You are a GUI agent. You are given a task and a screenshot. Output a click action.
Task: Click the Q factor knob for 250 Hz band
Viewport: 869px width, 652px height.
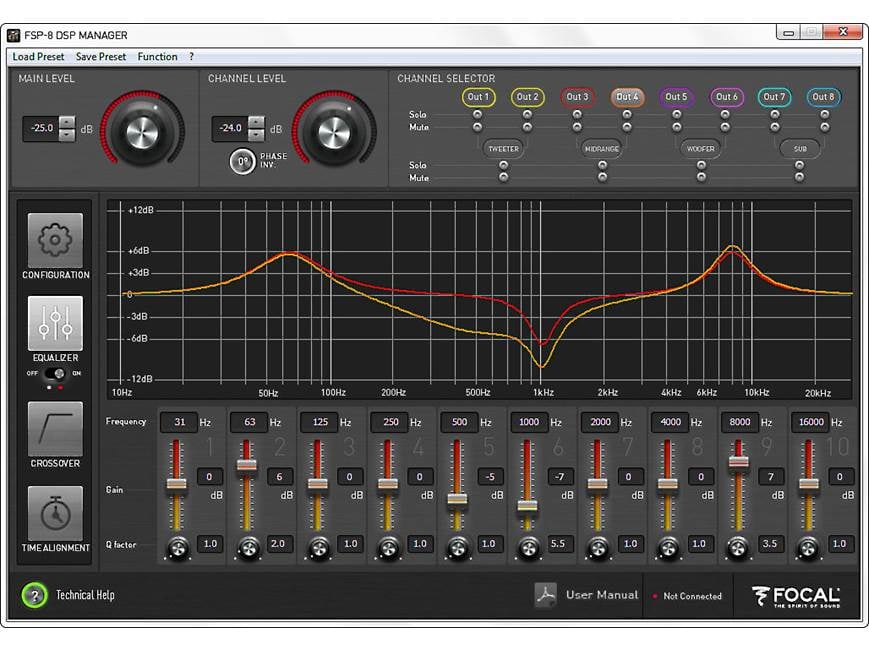point(389,548)
